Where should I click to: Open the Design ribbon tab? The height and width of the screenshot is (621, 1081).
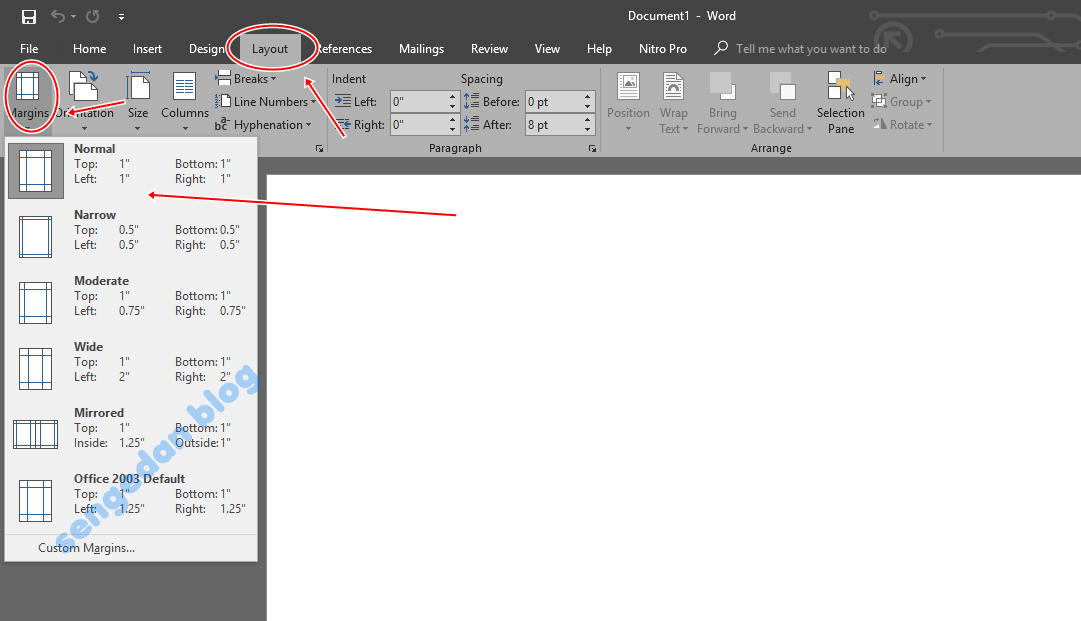207,49
